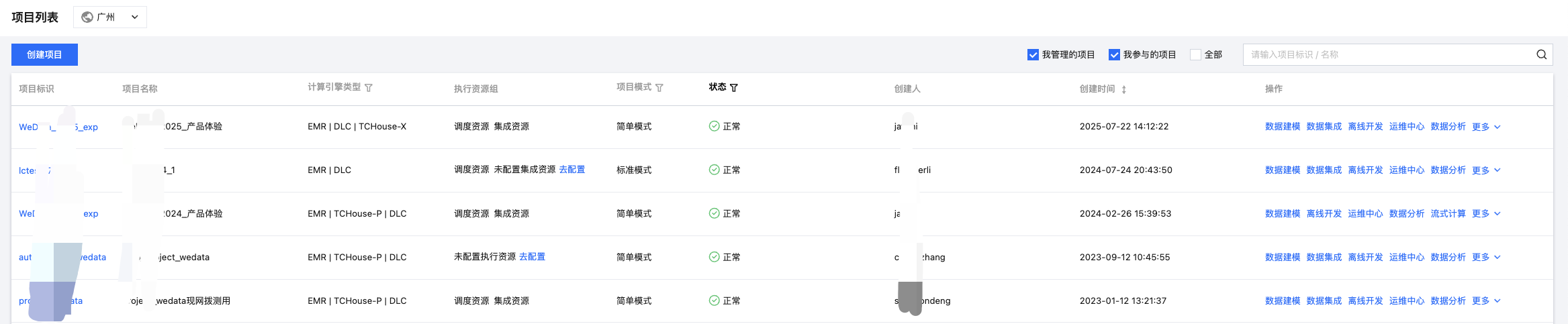Click 去配置 link next to 未配置集成资源
This screenshot has height=324, width=1568.
571,170
